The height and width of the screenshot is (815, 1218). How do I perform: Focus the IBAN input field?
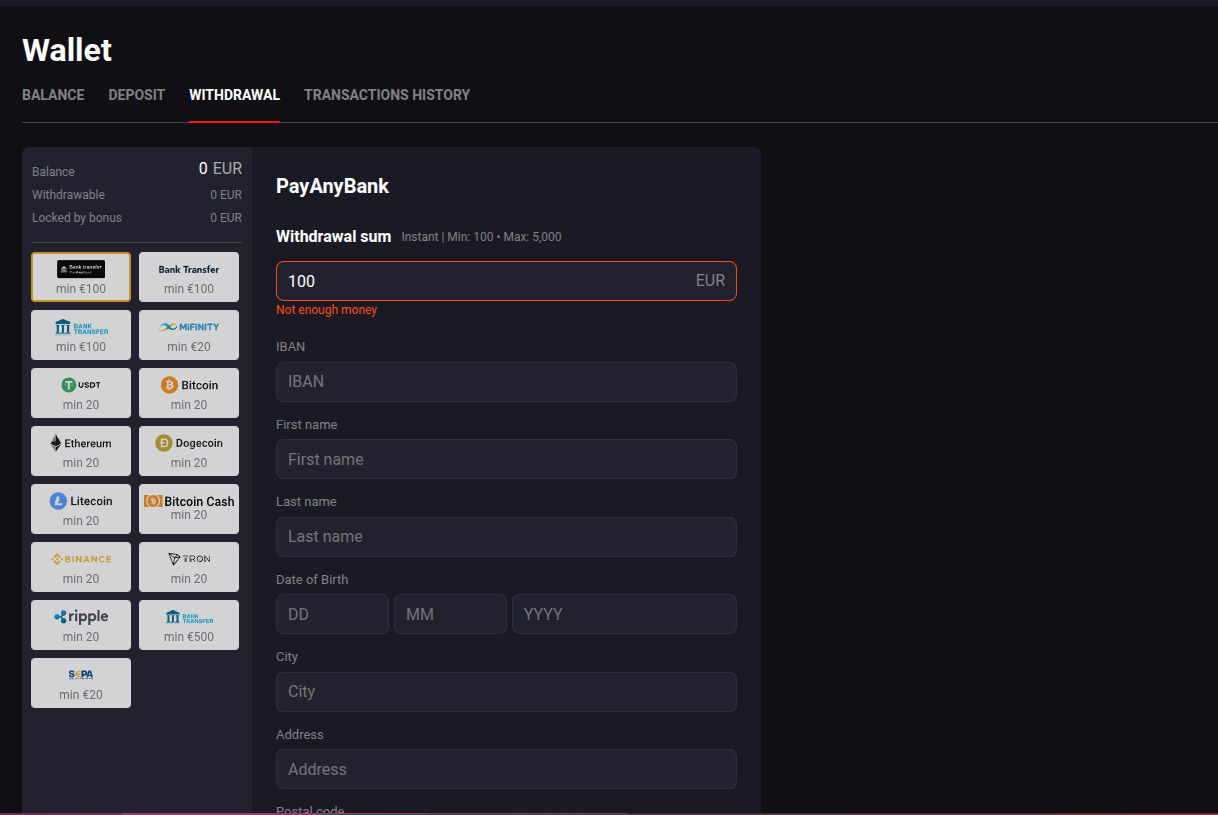tap(506, 382)
